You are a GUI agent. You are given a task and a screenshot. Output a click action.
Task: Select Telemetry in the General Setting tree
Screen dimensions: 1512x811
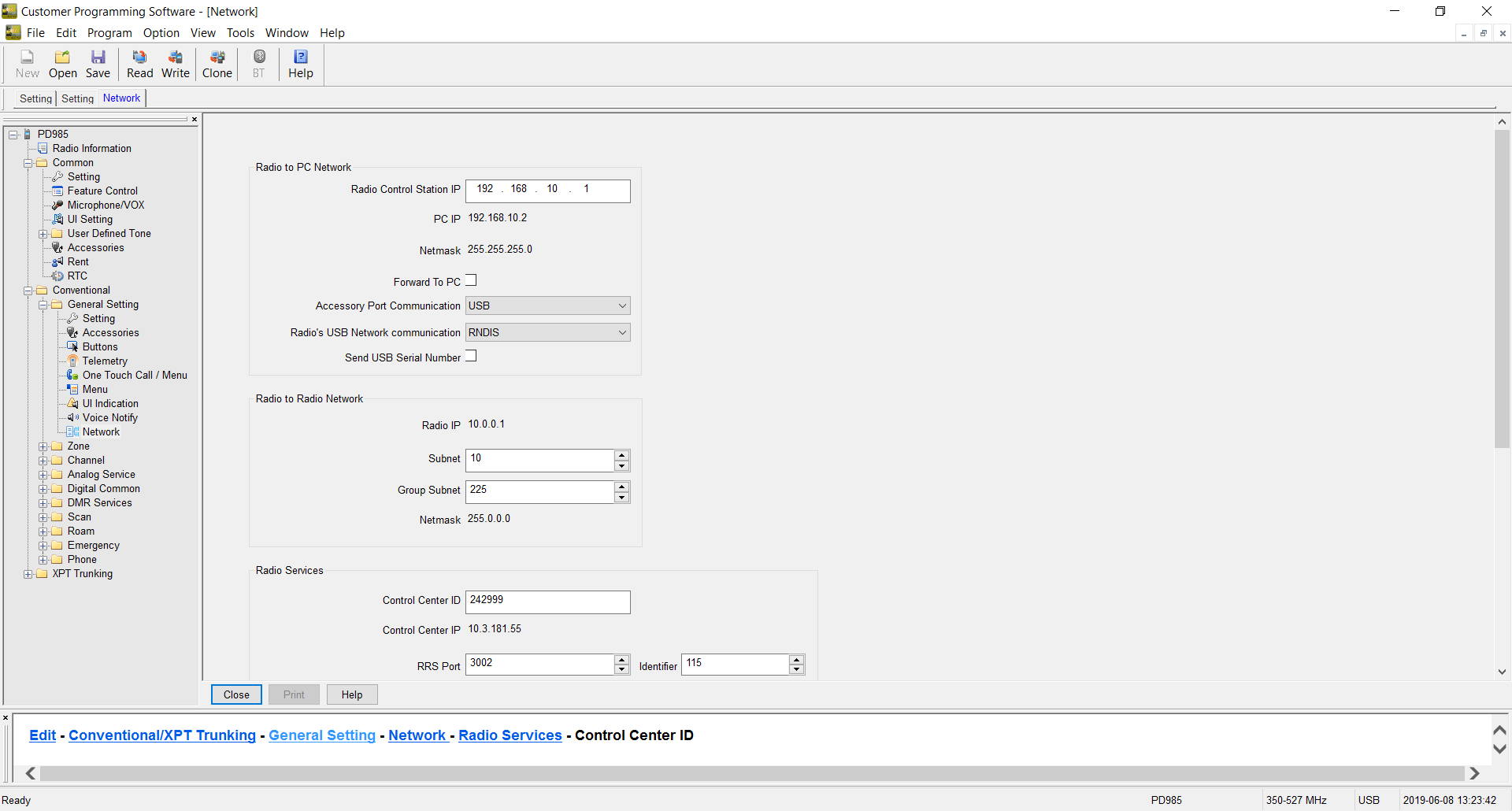click(x=105, y=361)
